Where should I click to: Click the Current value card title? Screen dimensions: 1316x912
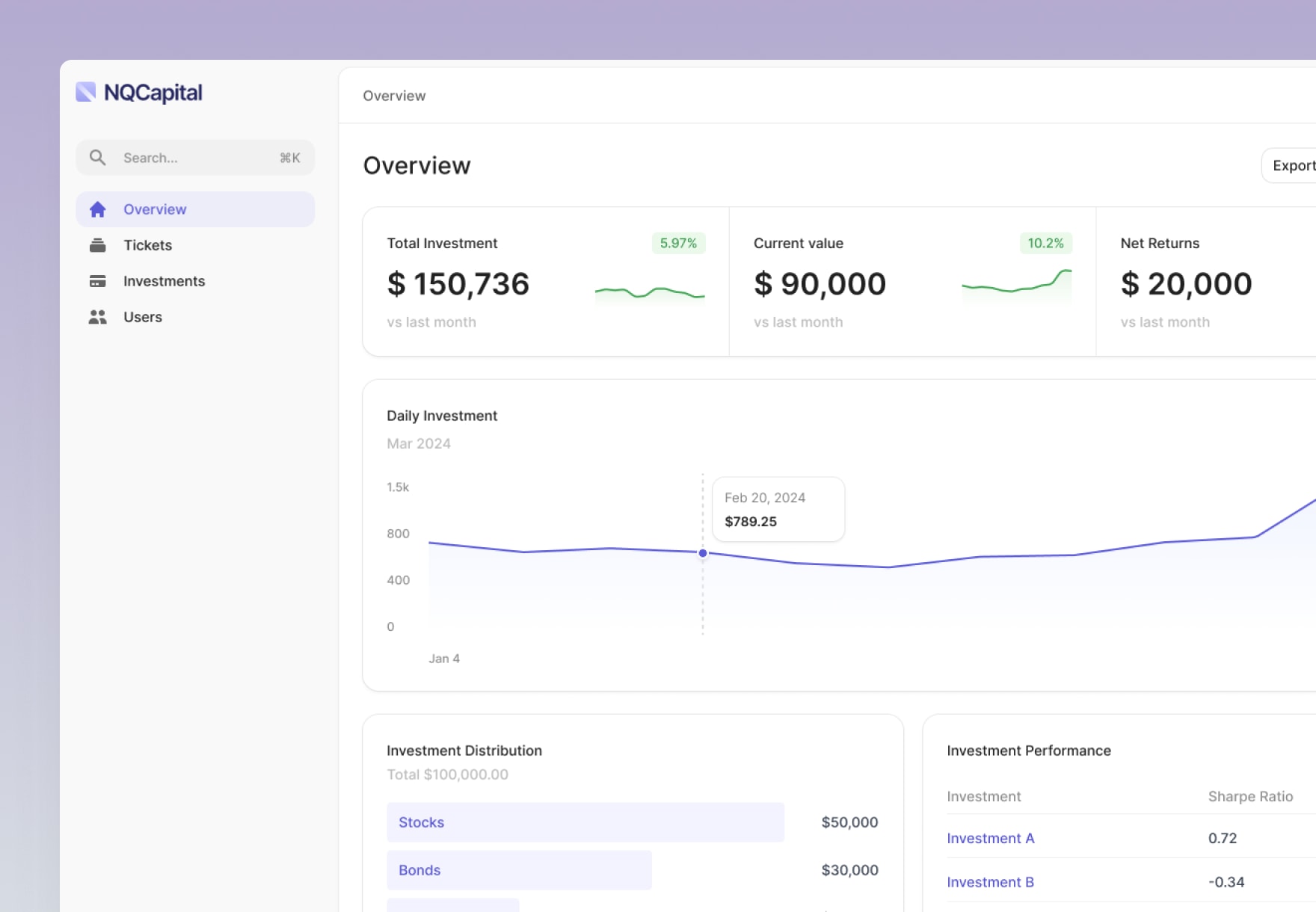pyautogui.click(x=799, y=243)
